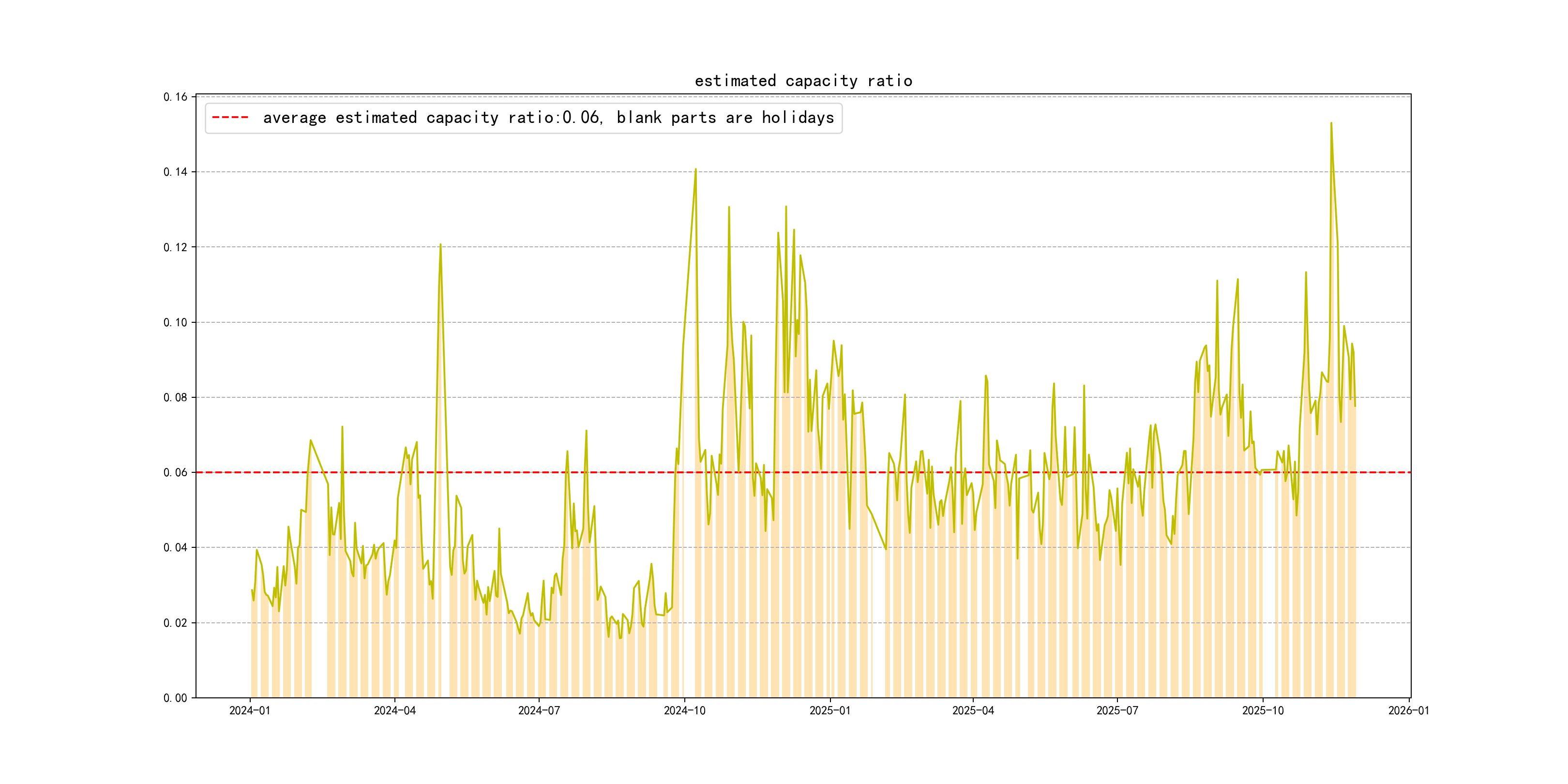Select the 2024-10 x-axis tick label

684,710
